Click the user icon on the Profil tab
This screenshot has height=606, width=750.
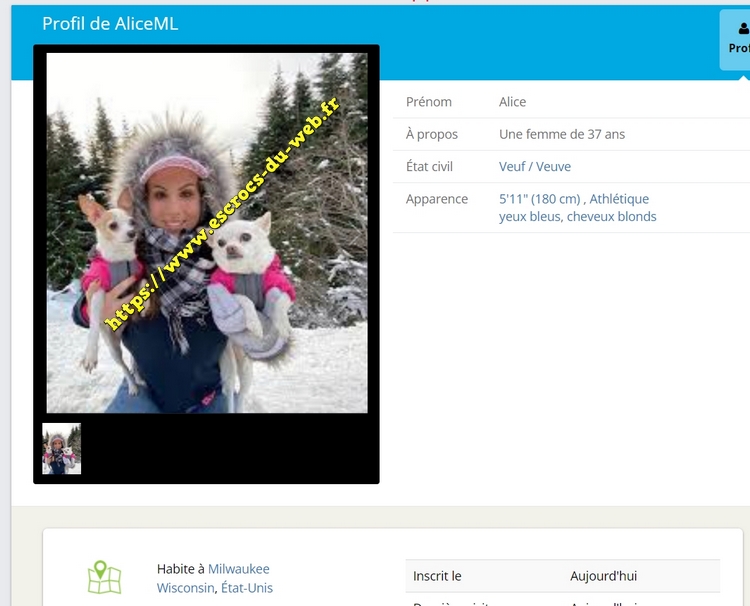(741, 28)
